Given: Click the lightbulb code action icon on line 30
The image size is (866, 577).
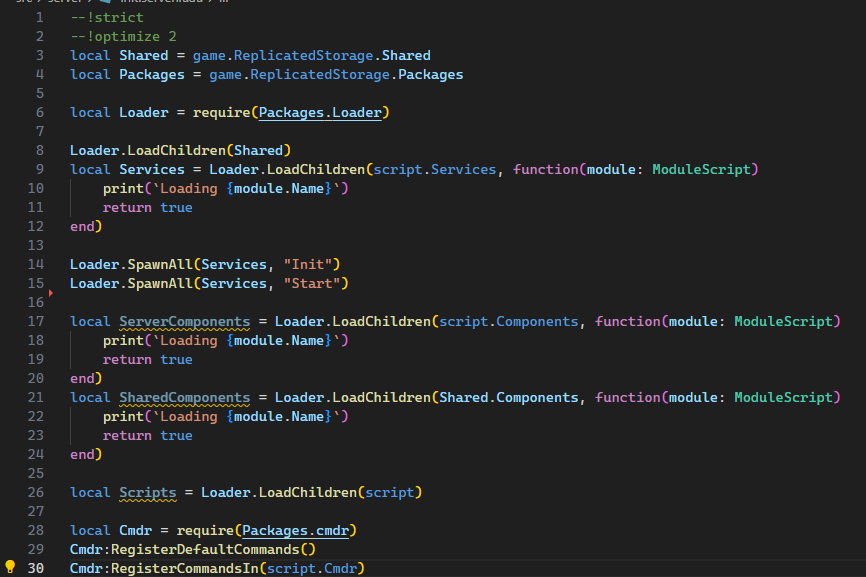Looking at the screenshot, I should pos(10,567).
